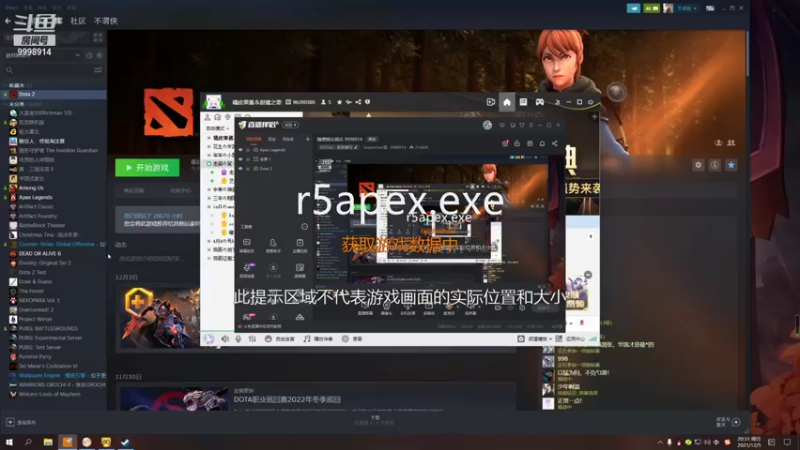The height and width of the screenshot is (450, 800).
Task: Hide the Dota 2 source in streaming tool
Action: point(240,168)
